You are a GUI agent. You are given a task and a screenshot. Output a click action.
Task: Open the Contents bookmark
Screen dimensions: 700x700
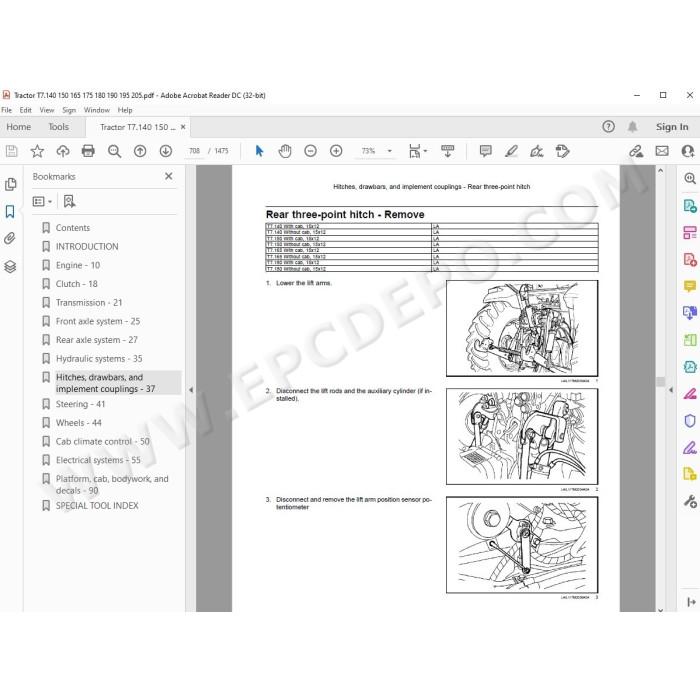click(x=73, y=228)
